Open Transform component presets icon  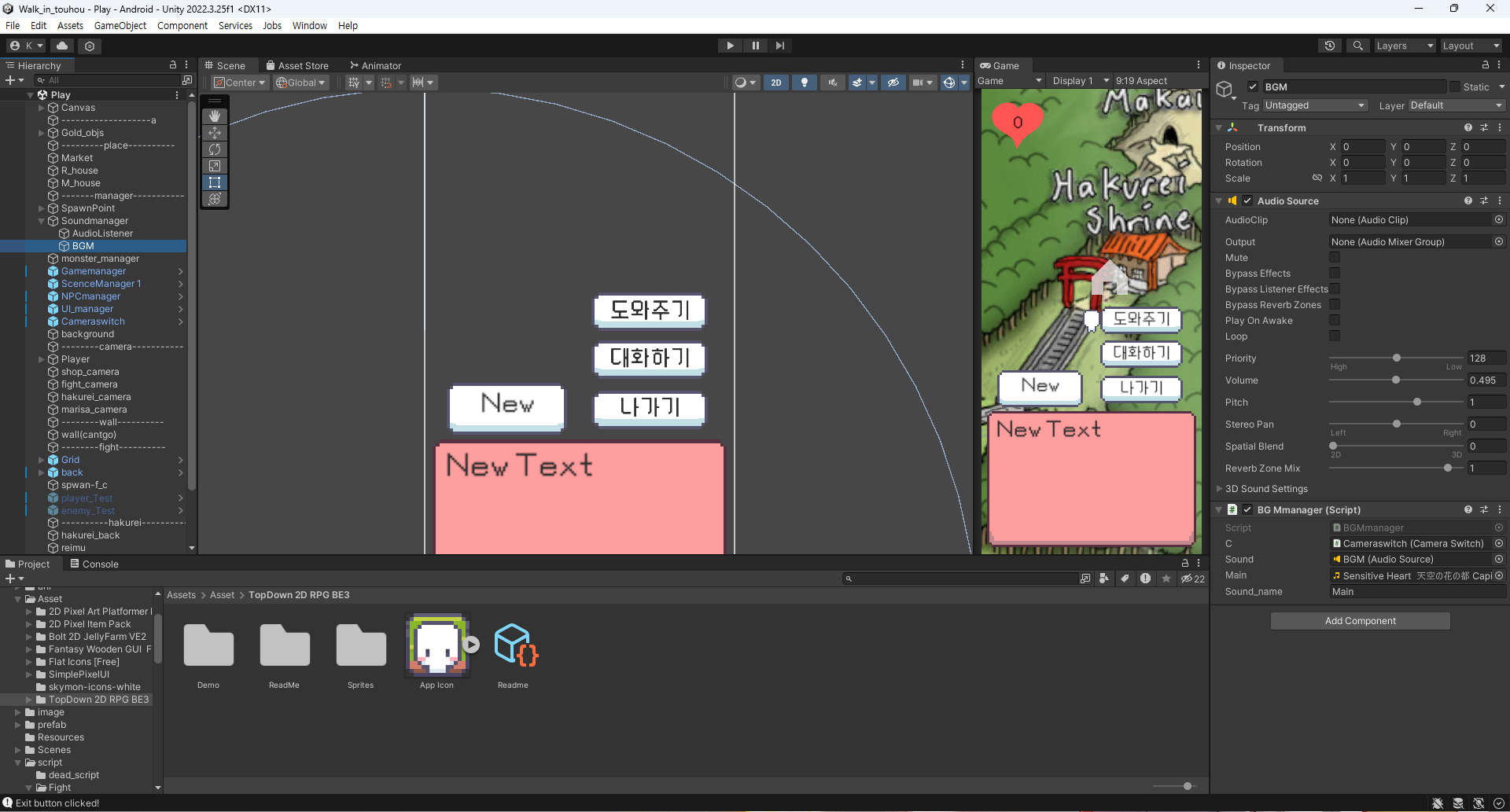pos(1484,128)
